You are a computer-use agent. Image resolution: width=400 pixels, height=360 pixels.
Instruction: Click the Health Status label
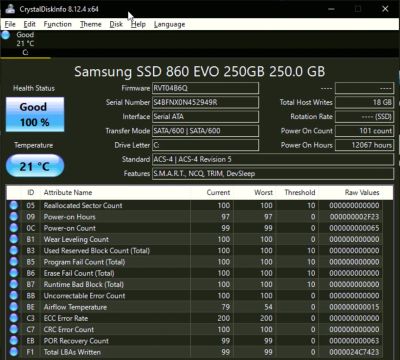coord(34,88)
